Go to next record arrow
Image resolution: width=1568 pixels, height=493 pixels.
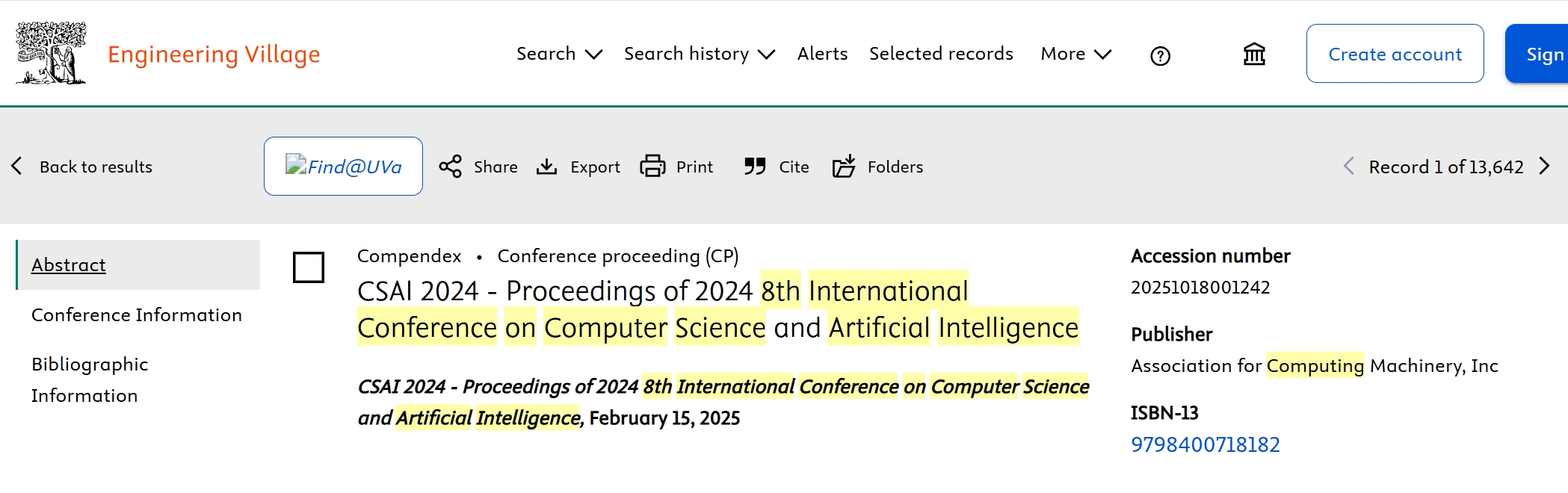click(1545, 166)
